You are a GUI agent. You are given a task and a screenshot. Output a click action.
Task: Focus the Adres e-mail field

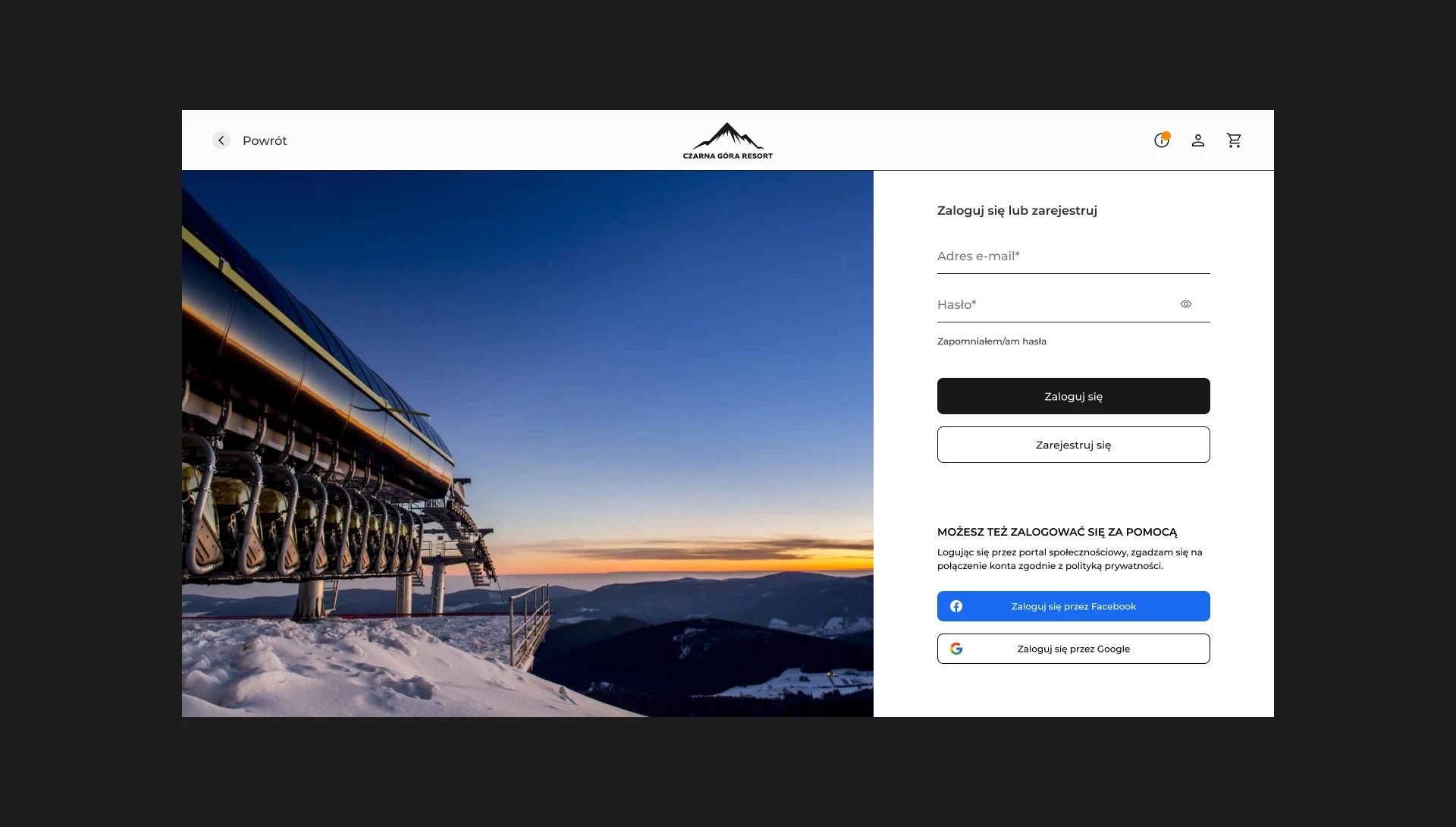click(x=1074, y=256)
